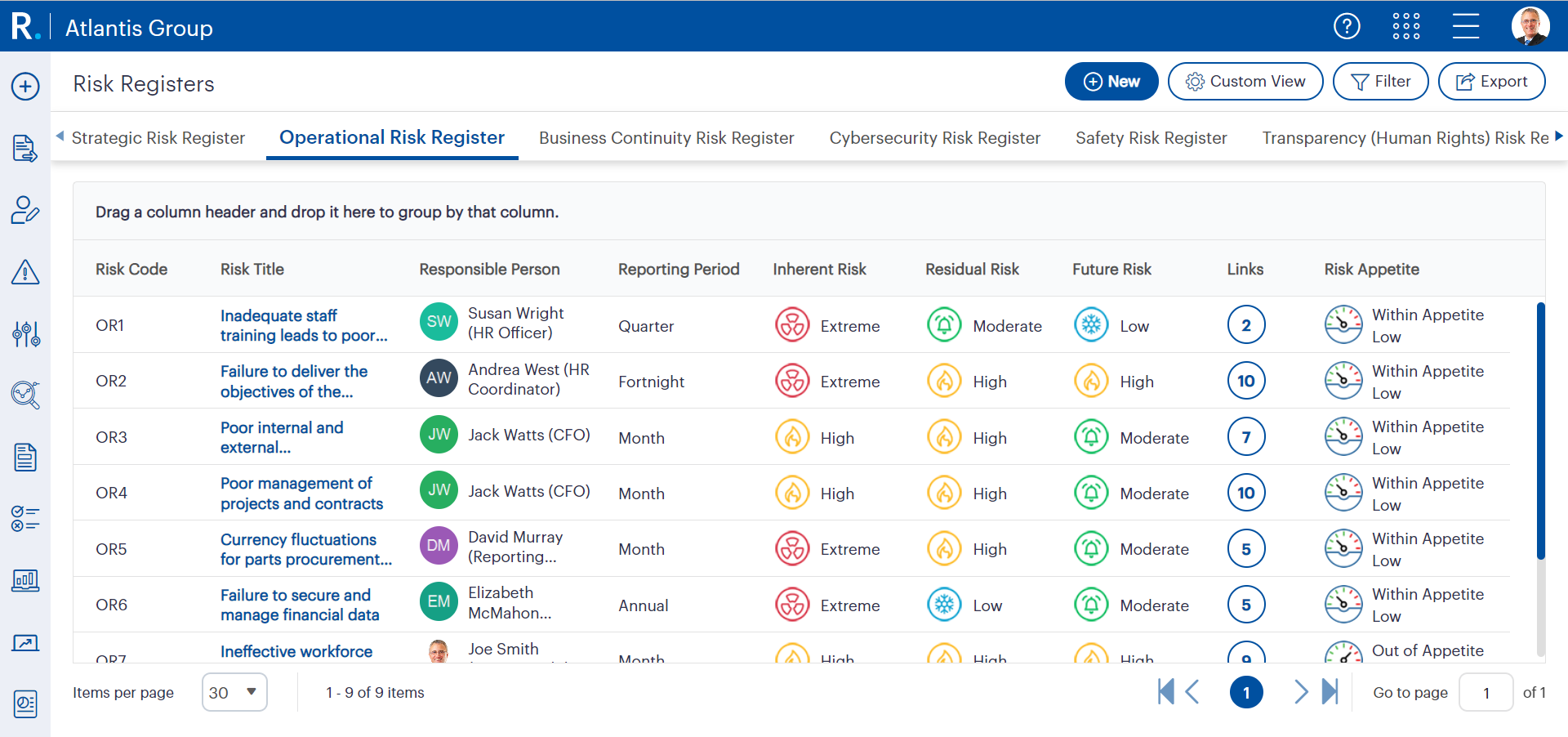1568x737 pixels.
Task: Sort by Reporting Period column header
Action: coord(679,269)
